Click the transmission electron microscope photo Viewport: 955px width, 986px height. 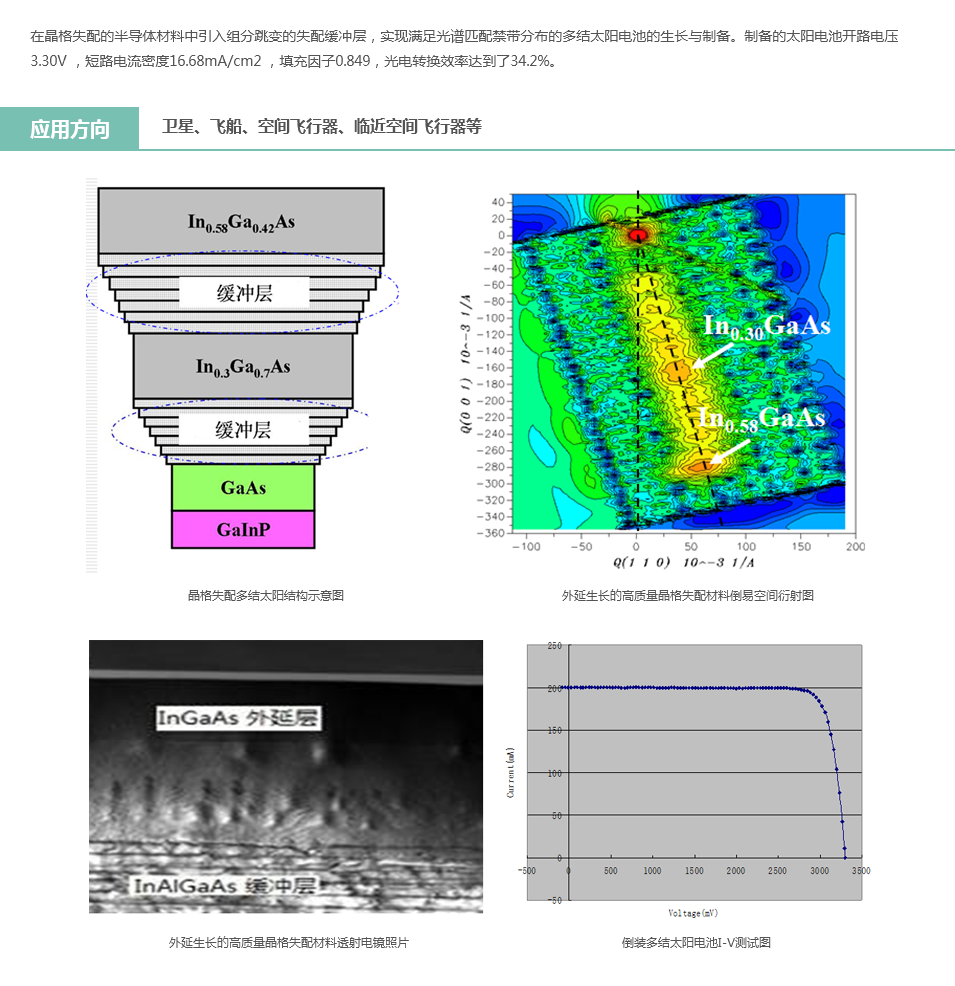(286, 777)
